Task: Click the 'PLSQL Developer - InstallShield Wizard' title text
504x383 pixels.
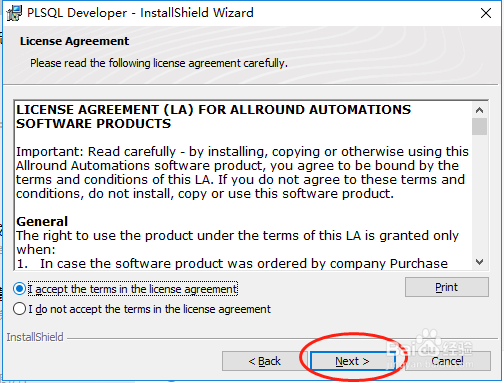Action: [x=140, y=13]
